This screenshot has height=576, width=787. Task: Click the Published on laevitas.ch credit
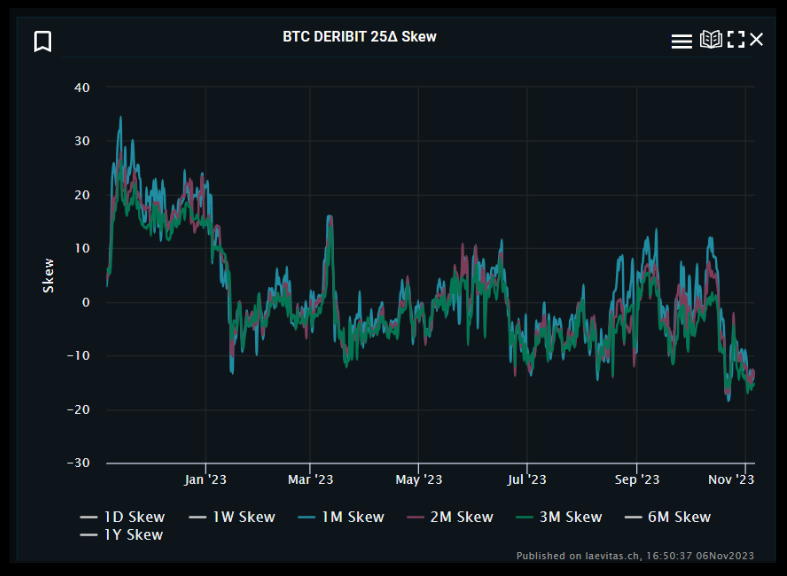[x=635, y=555]
